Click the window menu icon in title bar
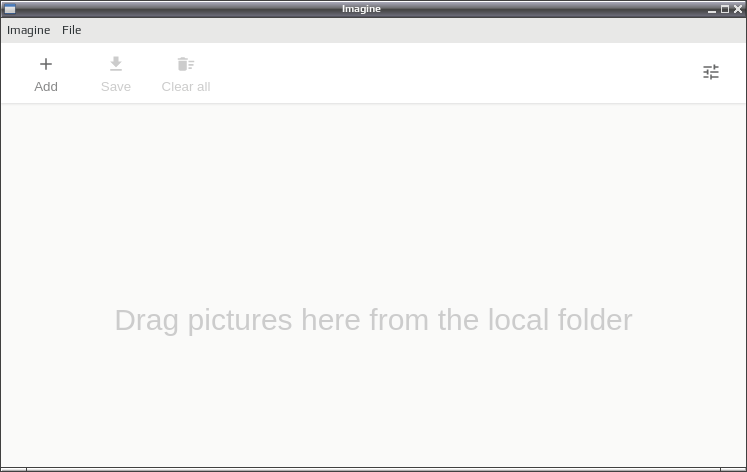747x472 pixels. click(10, 9)
